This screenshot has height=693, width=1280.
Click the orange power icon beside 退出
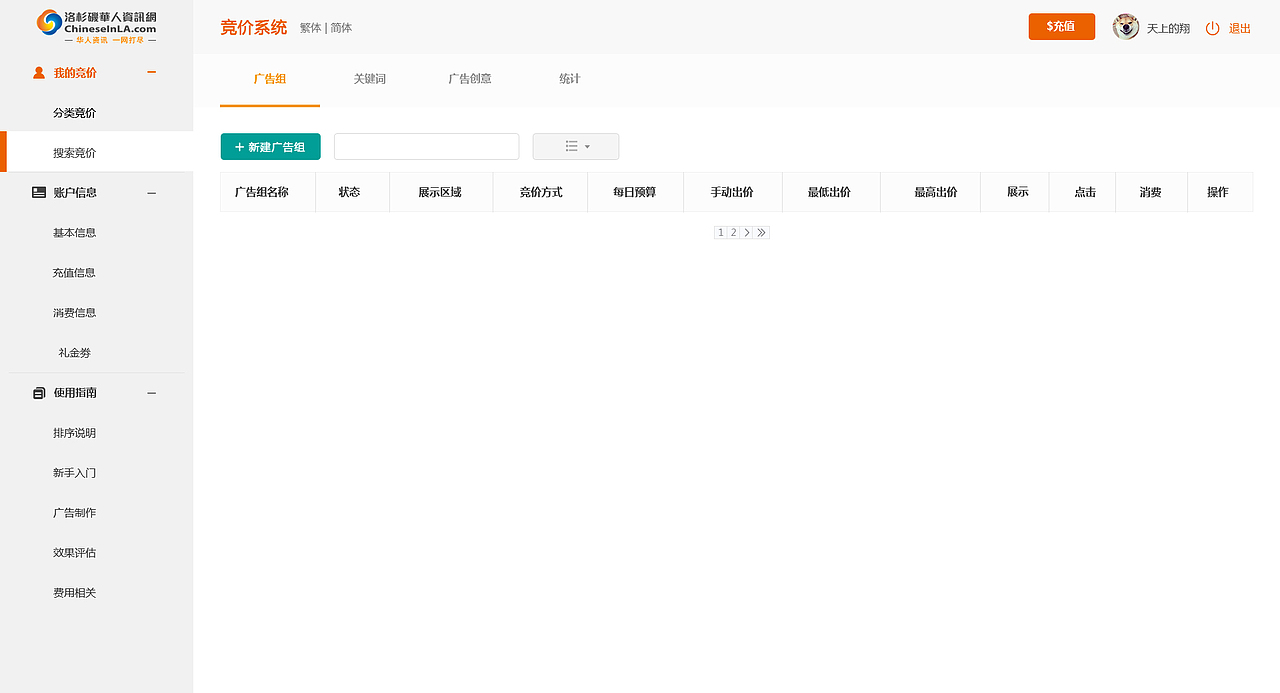tap(1212, 28)
